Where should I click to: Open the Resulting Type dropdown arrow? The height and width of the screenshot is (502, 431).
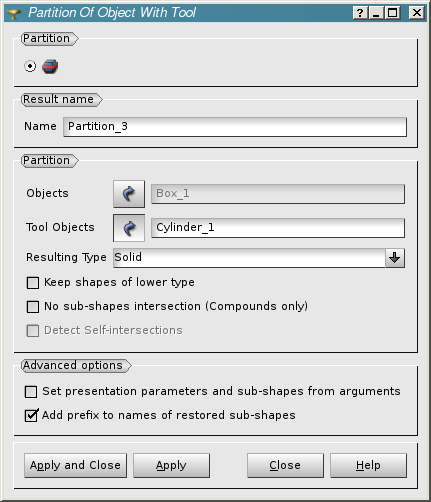(x=395, y=258)
